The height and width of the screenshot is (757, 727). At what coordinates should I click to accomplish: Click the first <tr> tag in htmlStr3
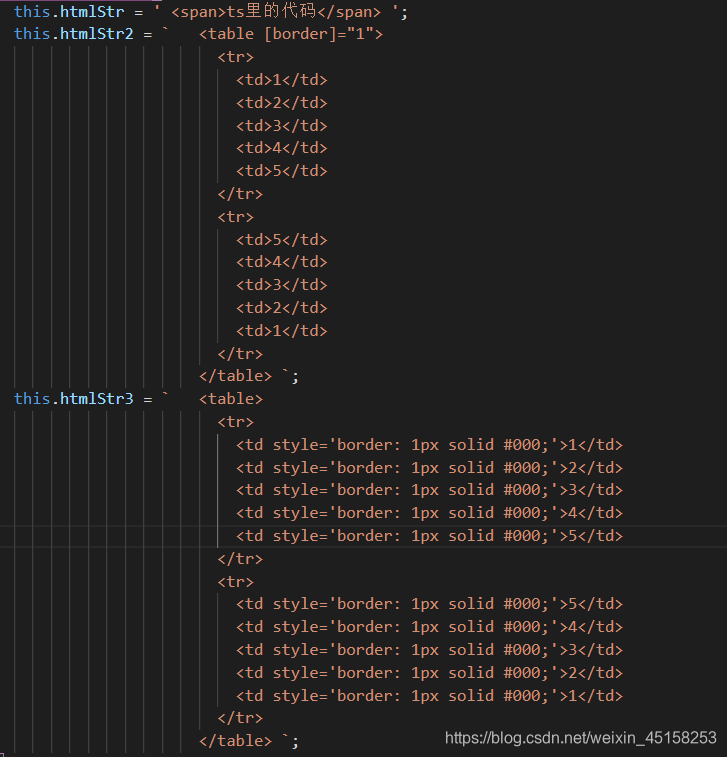click(236, 422)
